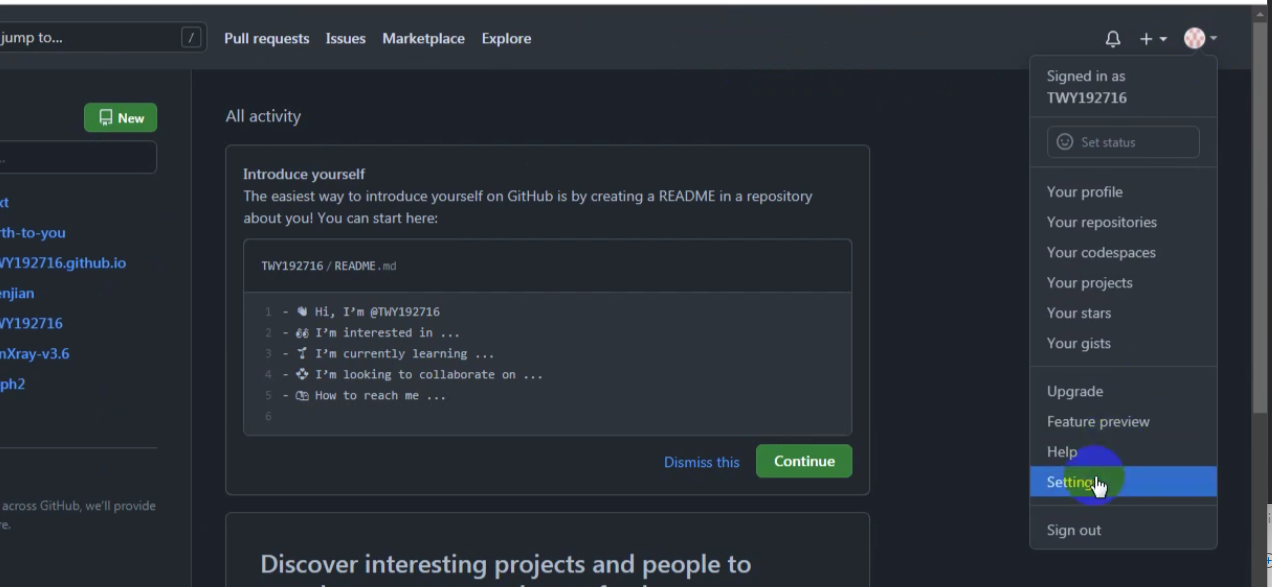
Task: Open the notifications bell icon
Action: [1113, 39]
